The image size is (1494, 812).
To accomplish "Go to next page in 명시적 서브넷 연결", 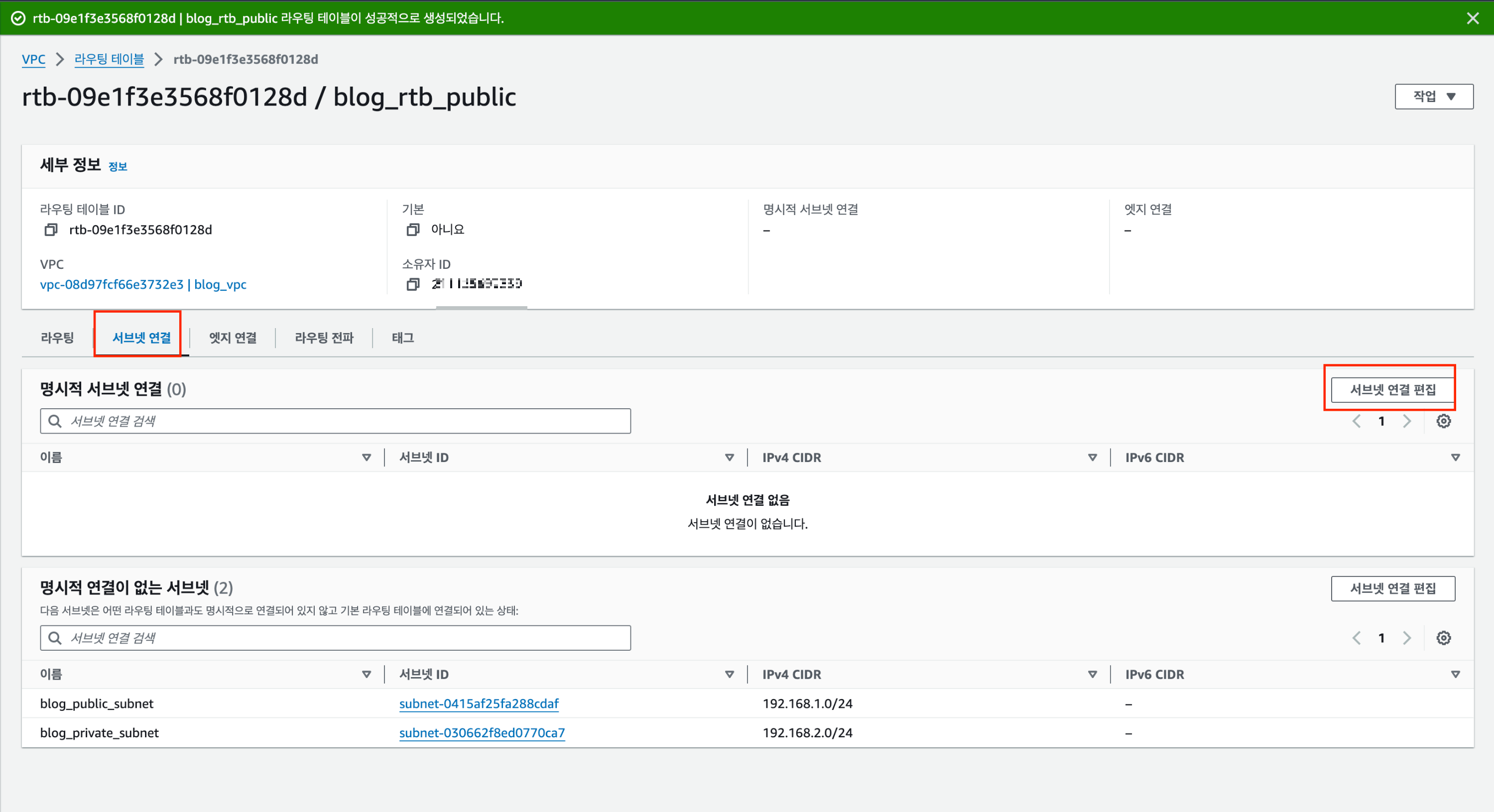I will coord(1406,421).
